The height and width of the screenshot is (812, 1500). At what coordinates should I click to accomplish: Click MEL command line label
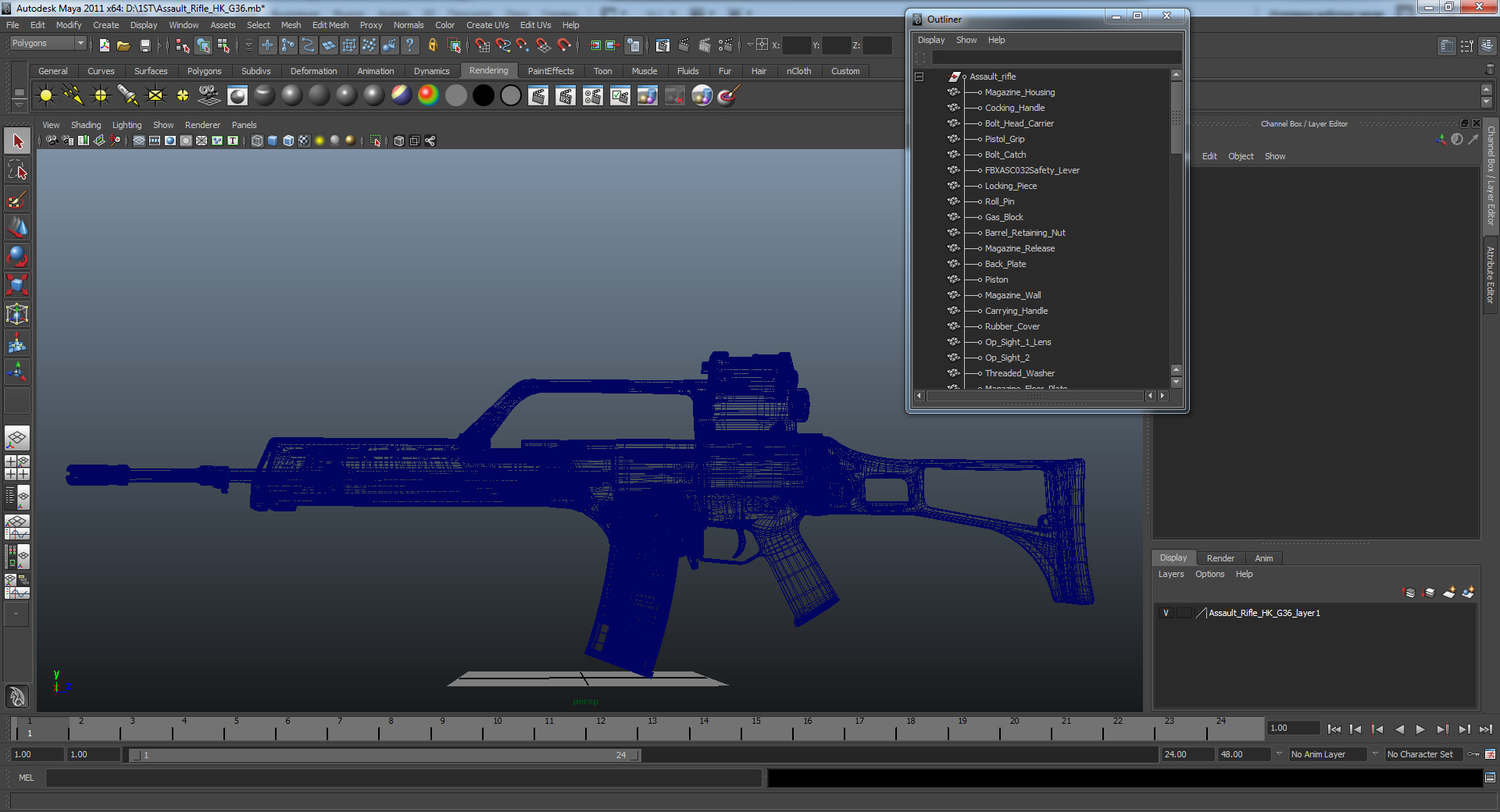(x=27, y=778)
